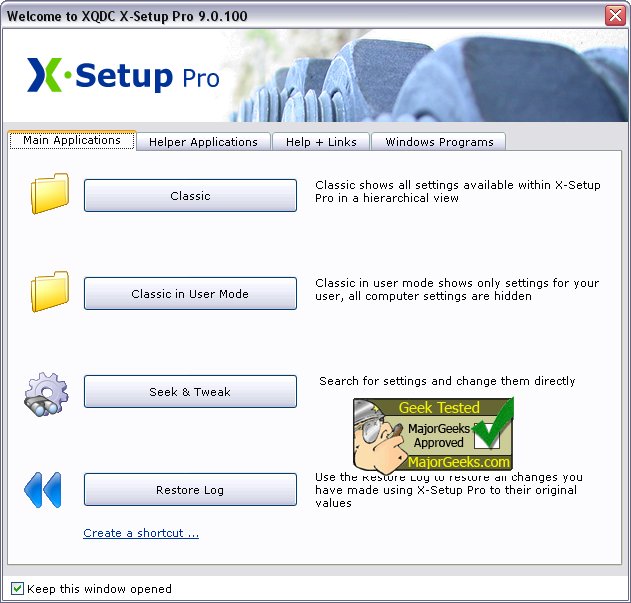Screen dimensions: 631x603
Task: Close the X-Setup Pro welcome window
Action: [615, 16]
